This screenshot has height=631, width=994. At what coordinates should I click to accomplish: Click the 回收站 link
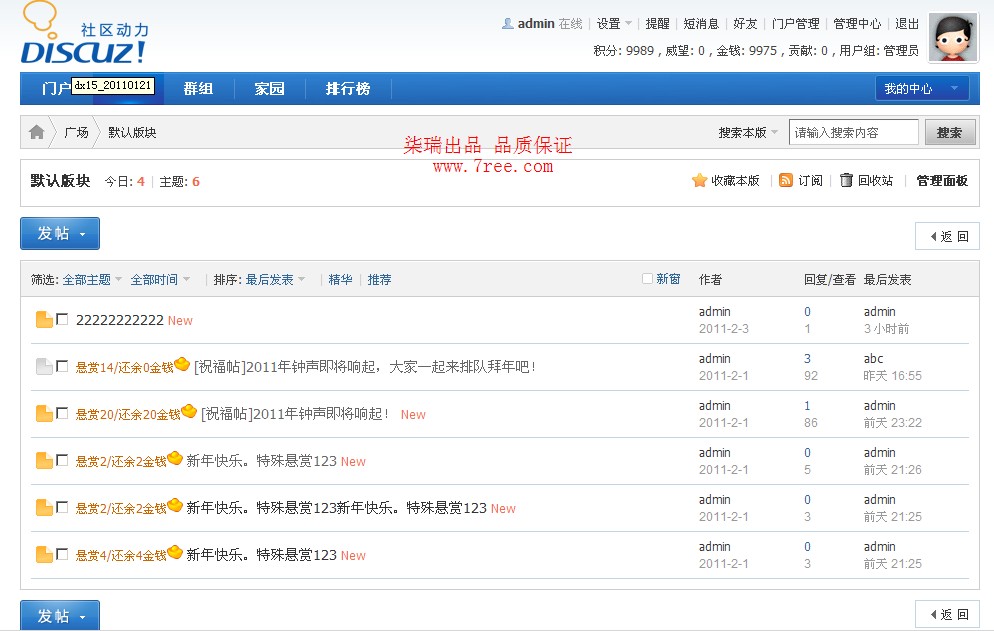coord(875,181)
